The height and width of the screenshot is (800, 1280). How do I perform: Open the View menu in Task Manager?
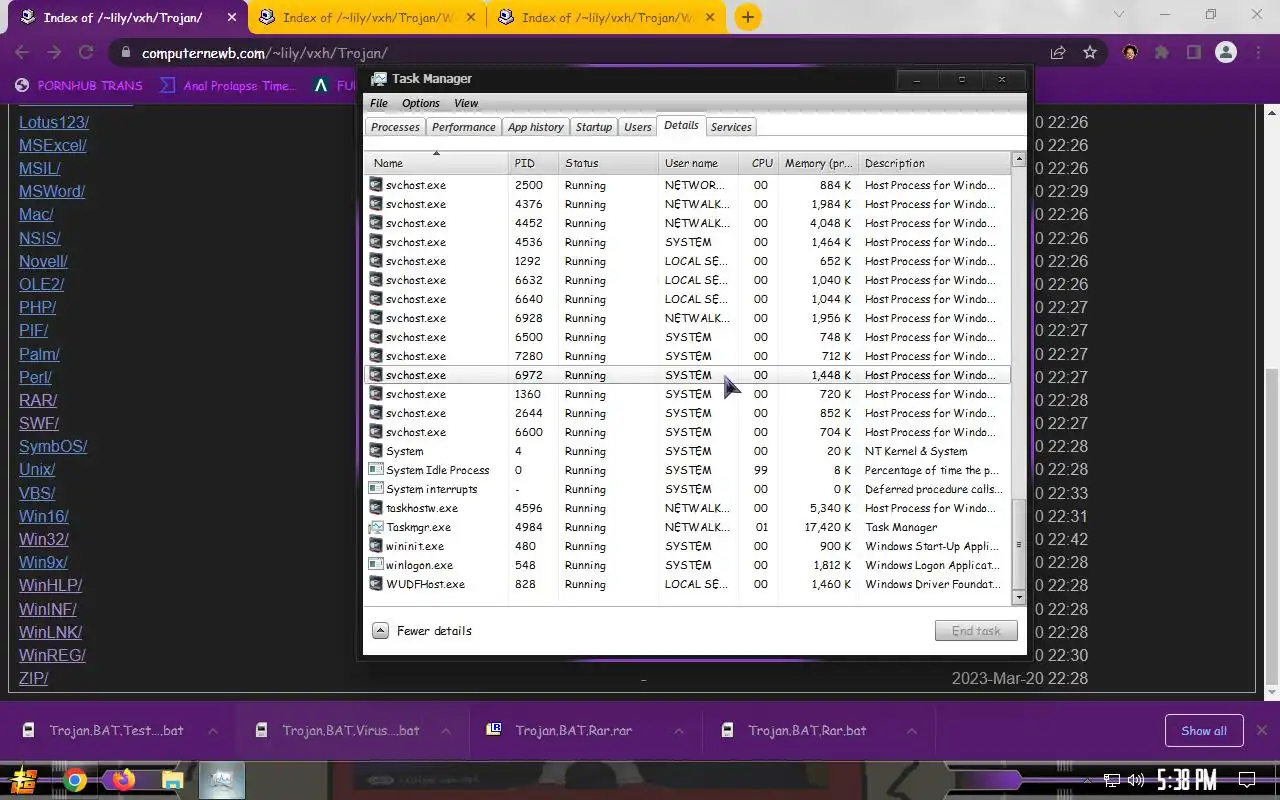[466, 103]
